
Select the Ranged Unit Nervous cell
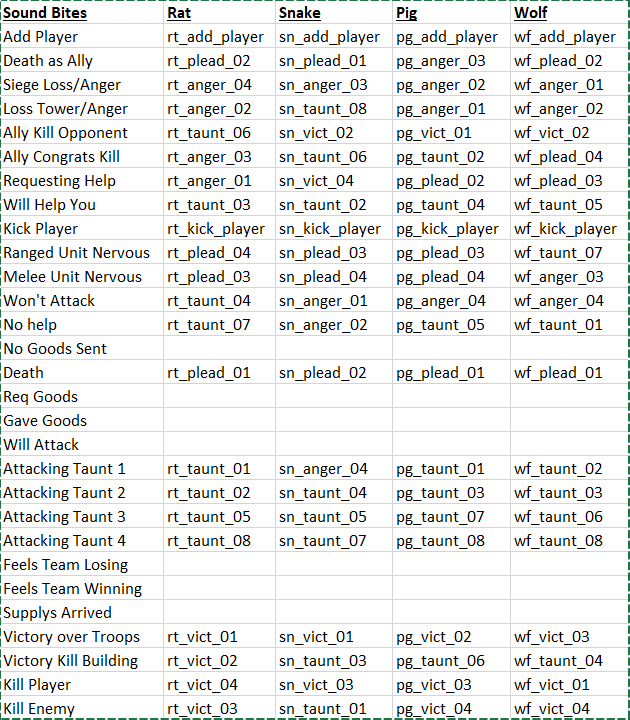(x=82, y=253)
